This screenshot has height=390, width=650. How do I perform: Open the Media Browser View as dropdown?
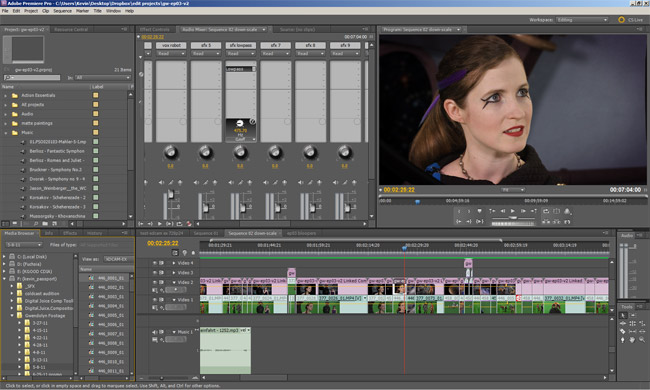click(118, 259)
